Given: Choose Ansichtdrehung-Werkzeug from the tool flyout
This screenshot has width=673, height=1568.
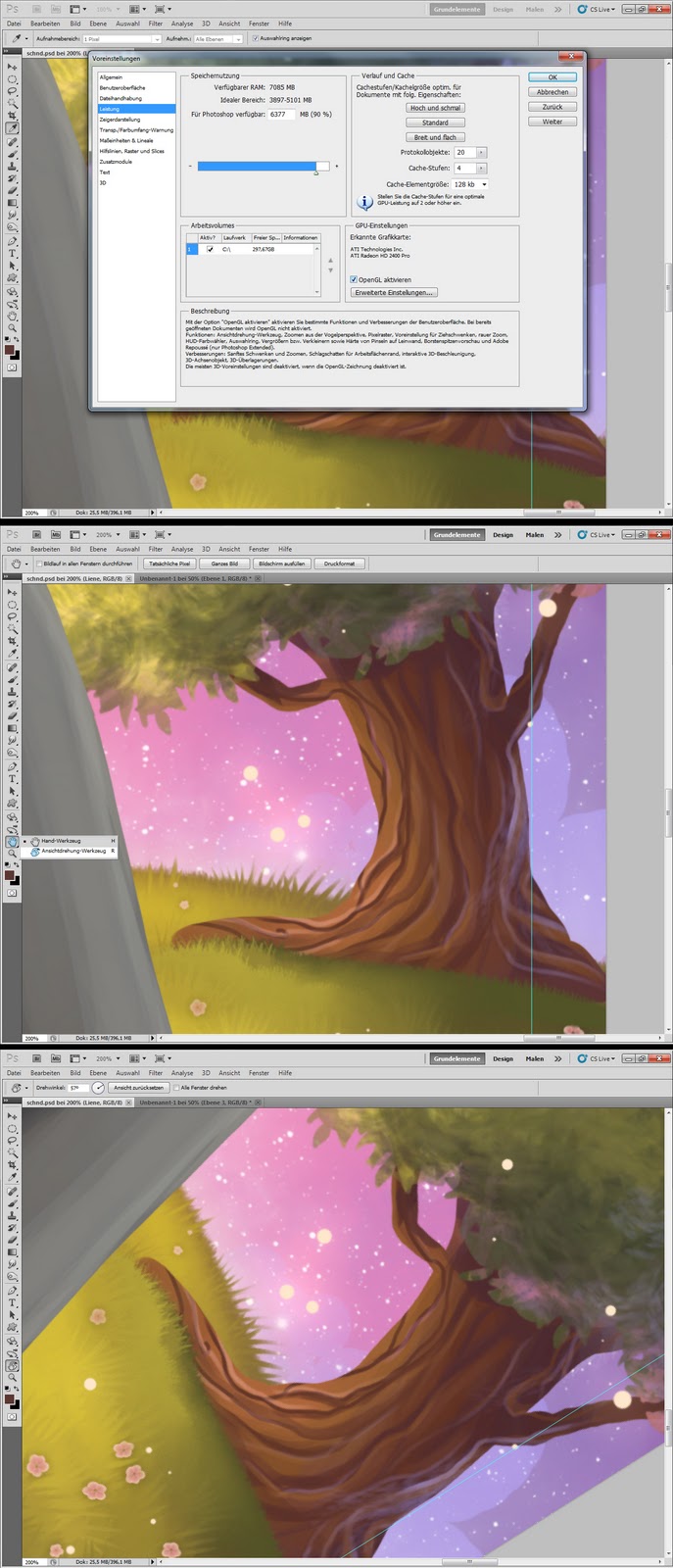Looking at the screenshot, I should [x=72, y=852].
